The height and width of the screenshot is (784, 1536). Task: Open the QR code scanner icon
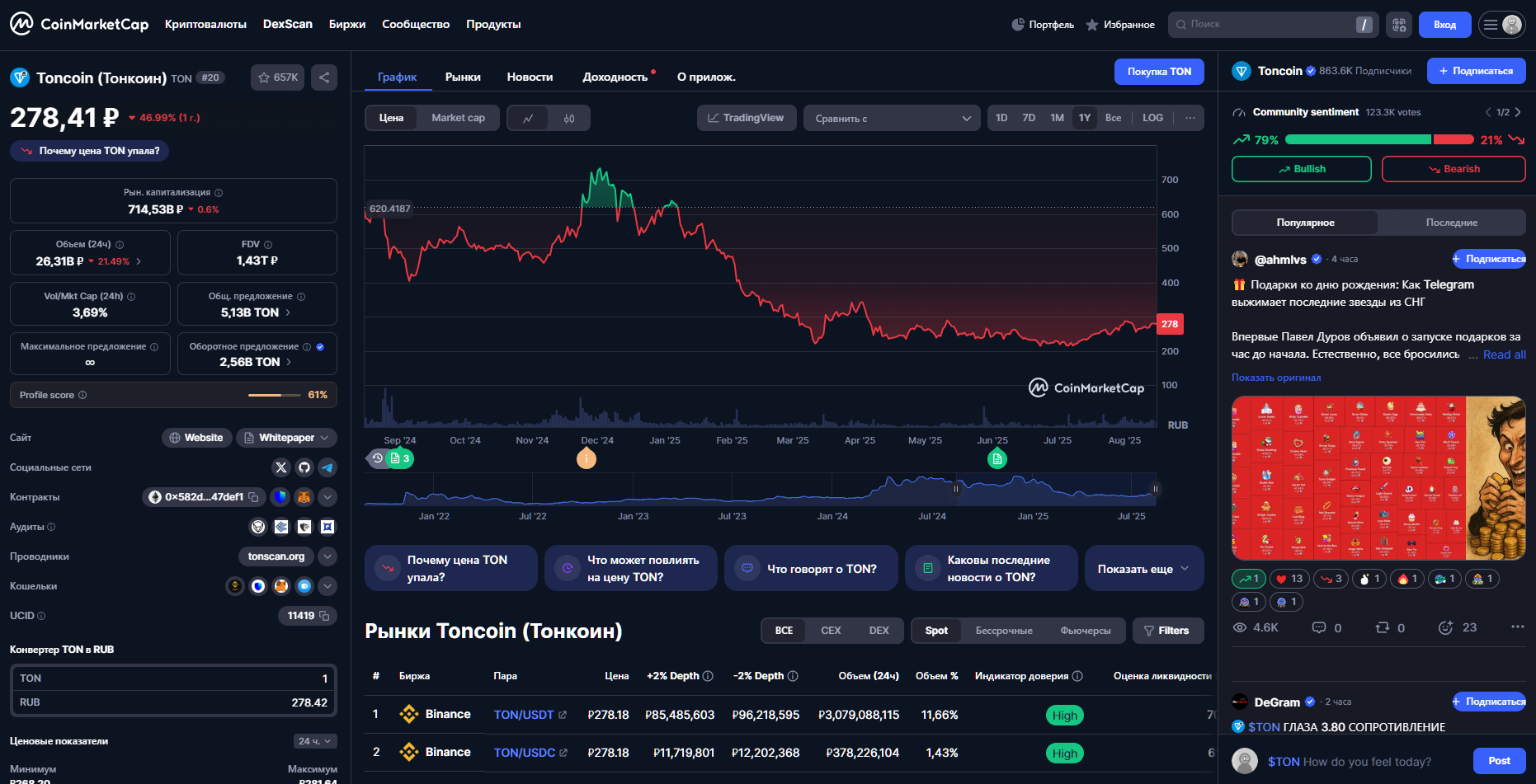pyautogui.click(x=1399, y=25)
